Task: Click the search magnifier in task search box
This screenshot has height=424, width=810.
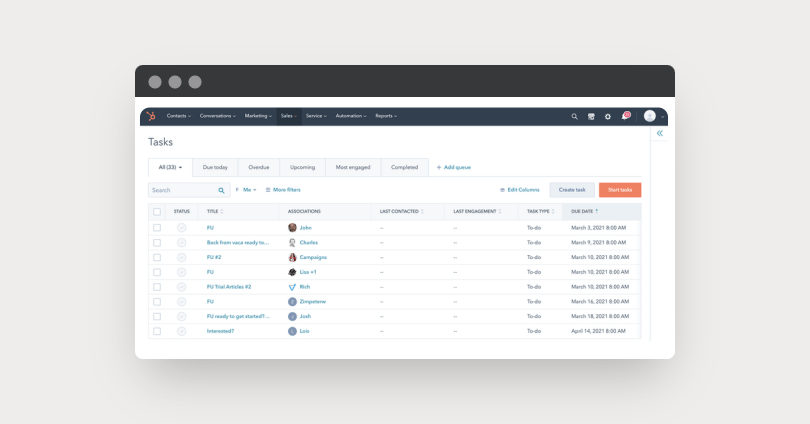Action: point(221,190)
